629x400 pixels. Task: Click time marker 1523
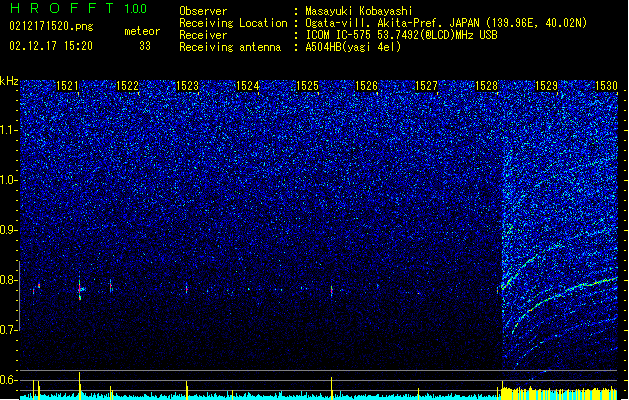pos(187,86)
